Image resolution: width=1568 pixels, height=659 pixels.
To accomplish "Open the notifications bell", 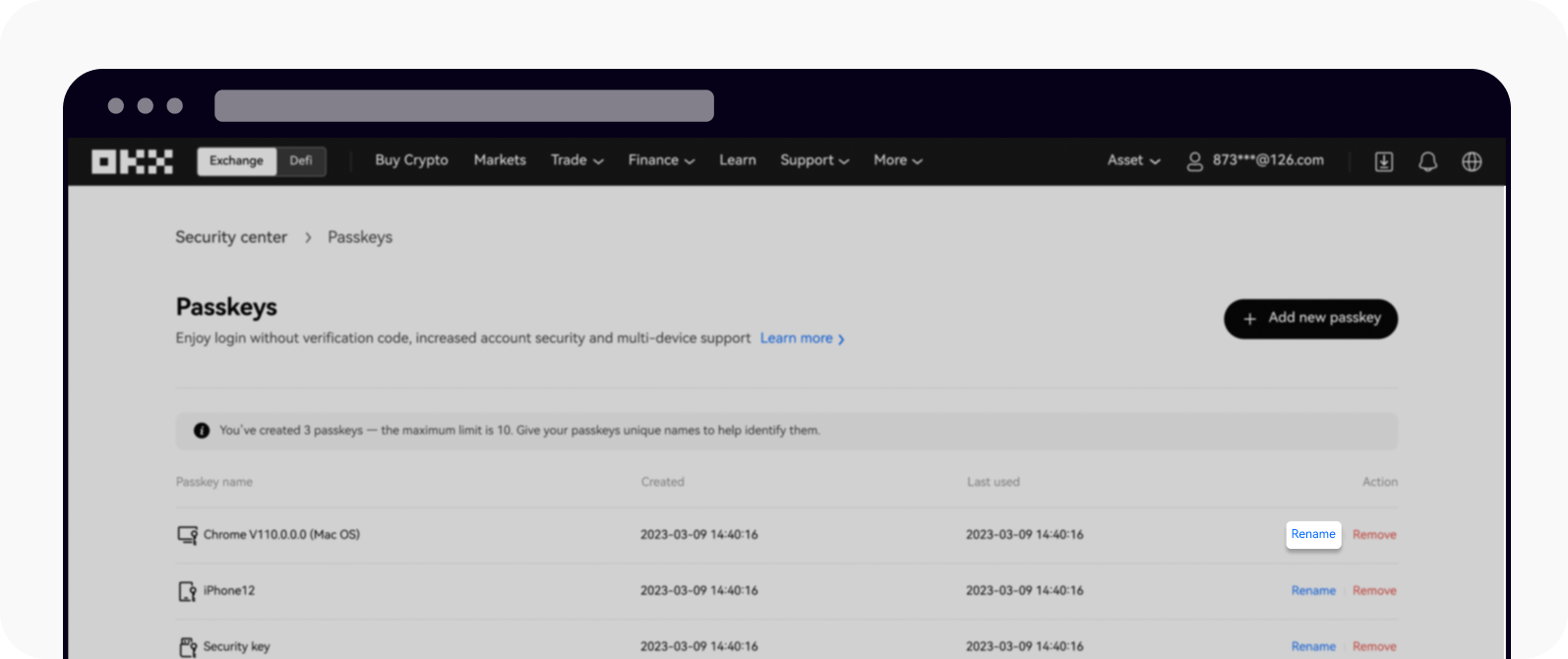I will coord(1427,161).
